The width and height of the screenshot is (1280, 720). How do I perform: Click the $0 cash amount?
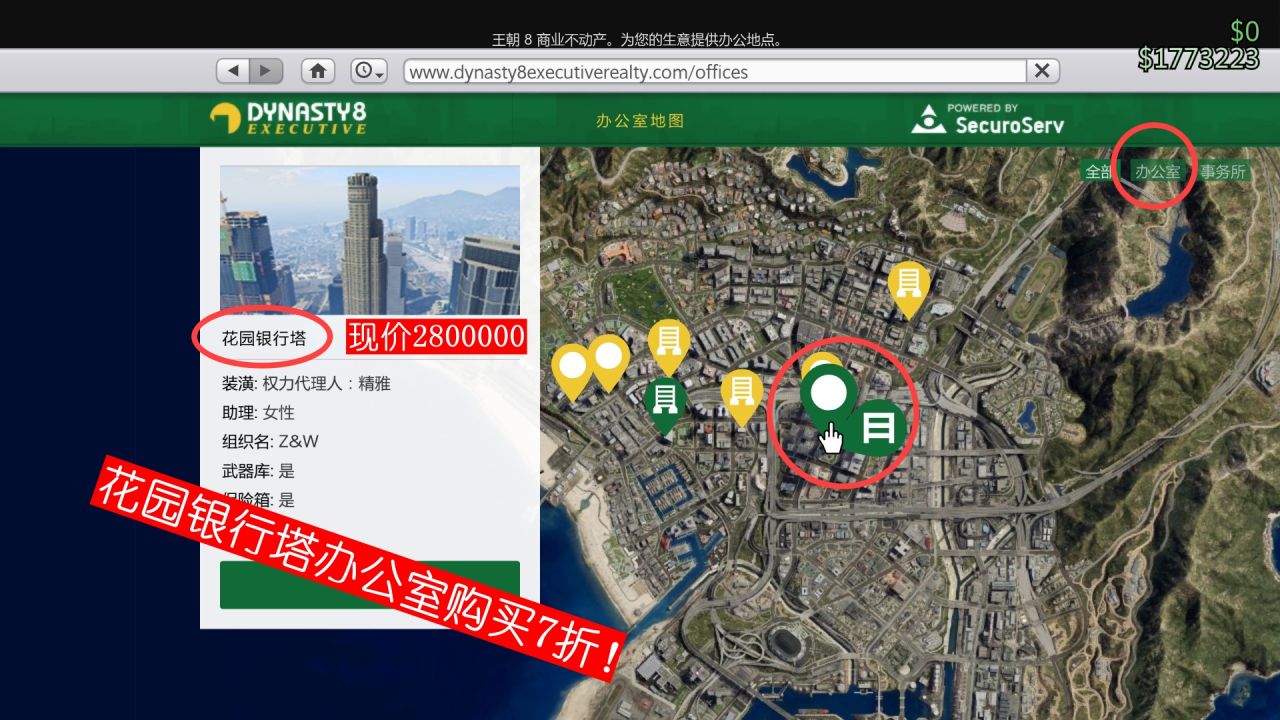click(1244, 32)
